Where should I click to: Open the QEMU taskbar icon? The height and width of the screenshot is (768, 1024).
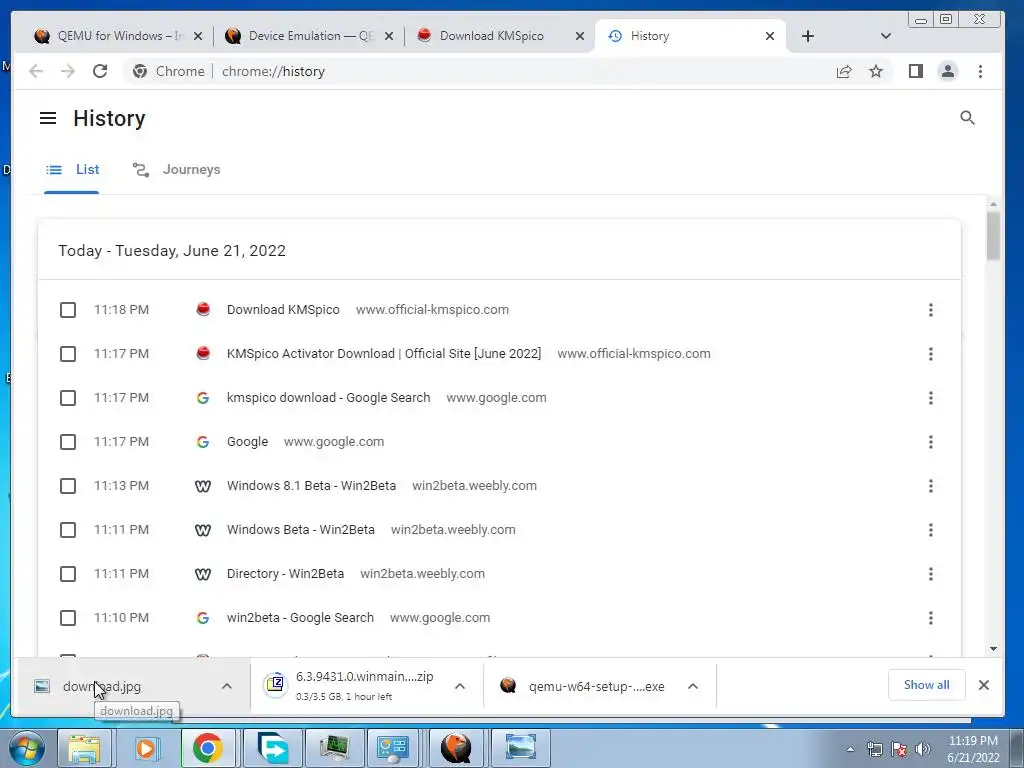456,748
